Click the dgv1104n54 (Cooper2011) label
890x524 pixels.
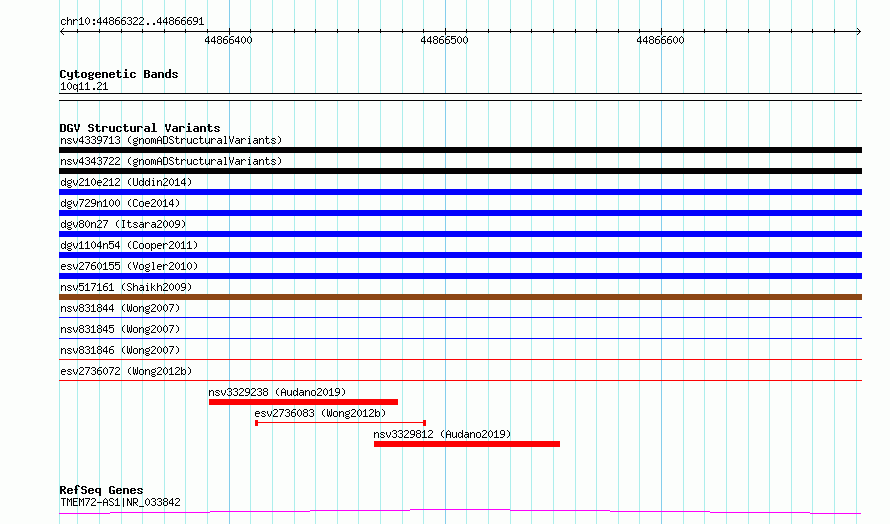coord(129,245)
